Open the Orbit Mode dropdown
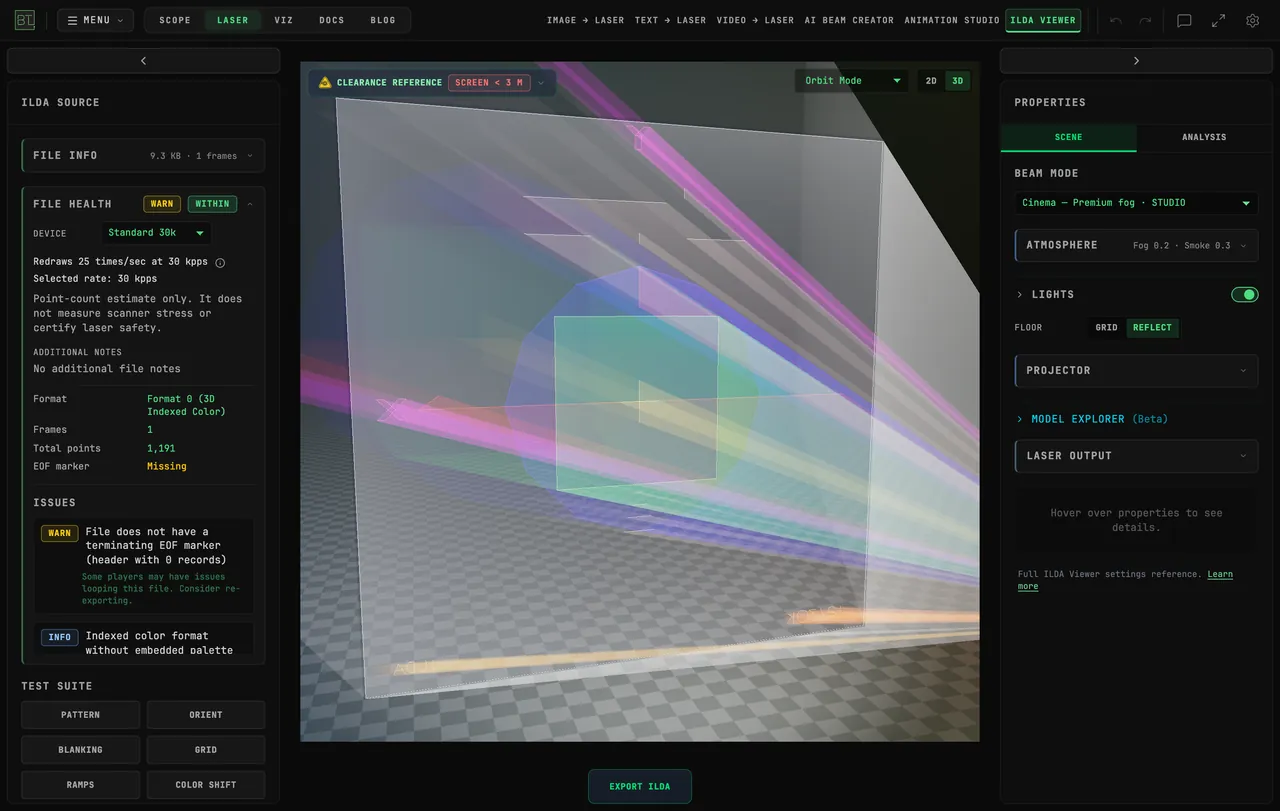The image size is (1280, 811). pyautogui.click(x=852, y=81)
